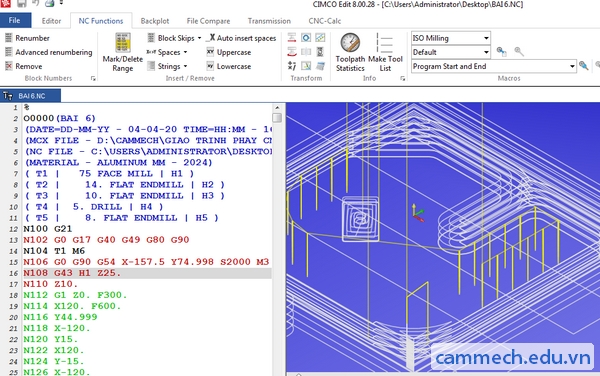Click comment '(MATERIAL - ALUMINUM MM - 2024)'

118,163
